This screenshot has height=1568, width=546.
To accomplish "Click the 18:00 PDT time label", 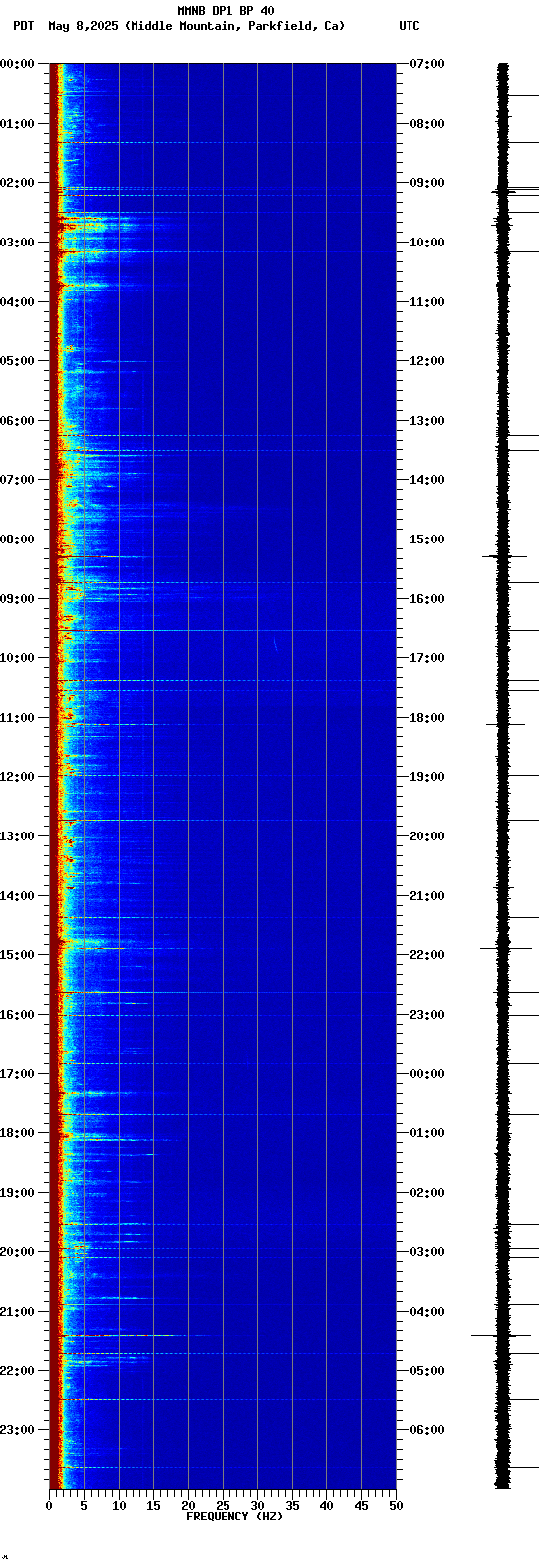I will tap(18, 1133).
